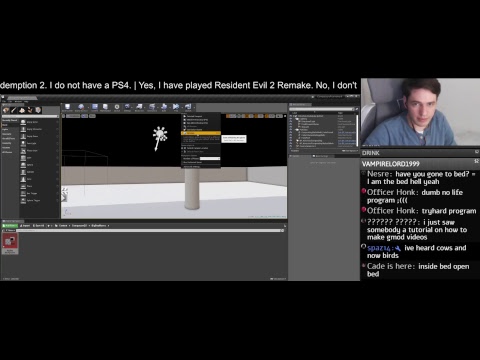Click Save All in Content Browser

39,226
